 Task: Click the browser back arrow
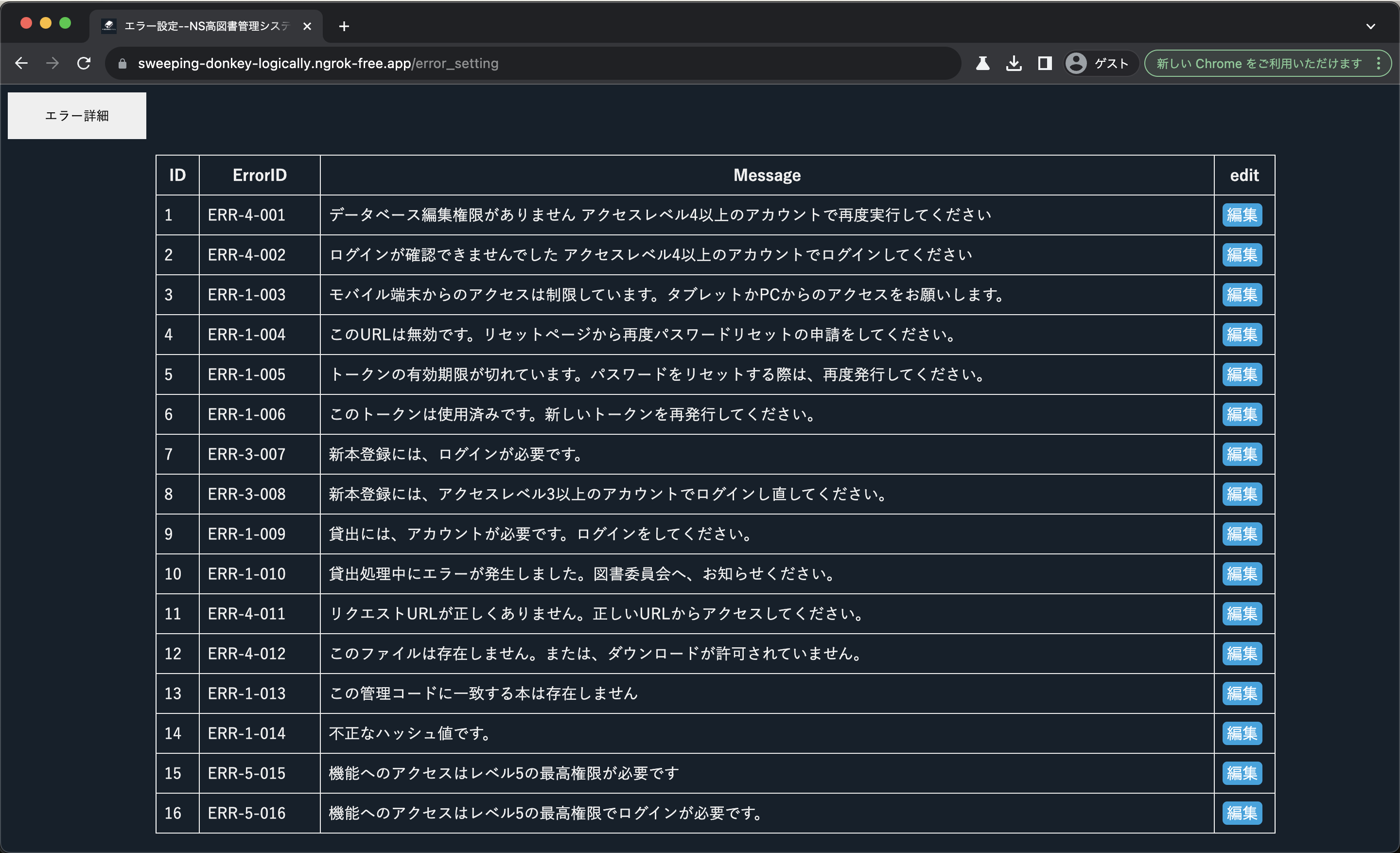pos(21,63)
